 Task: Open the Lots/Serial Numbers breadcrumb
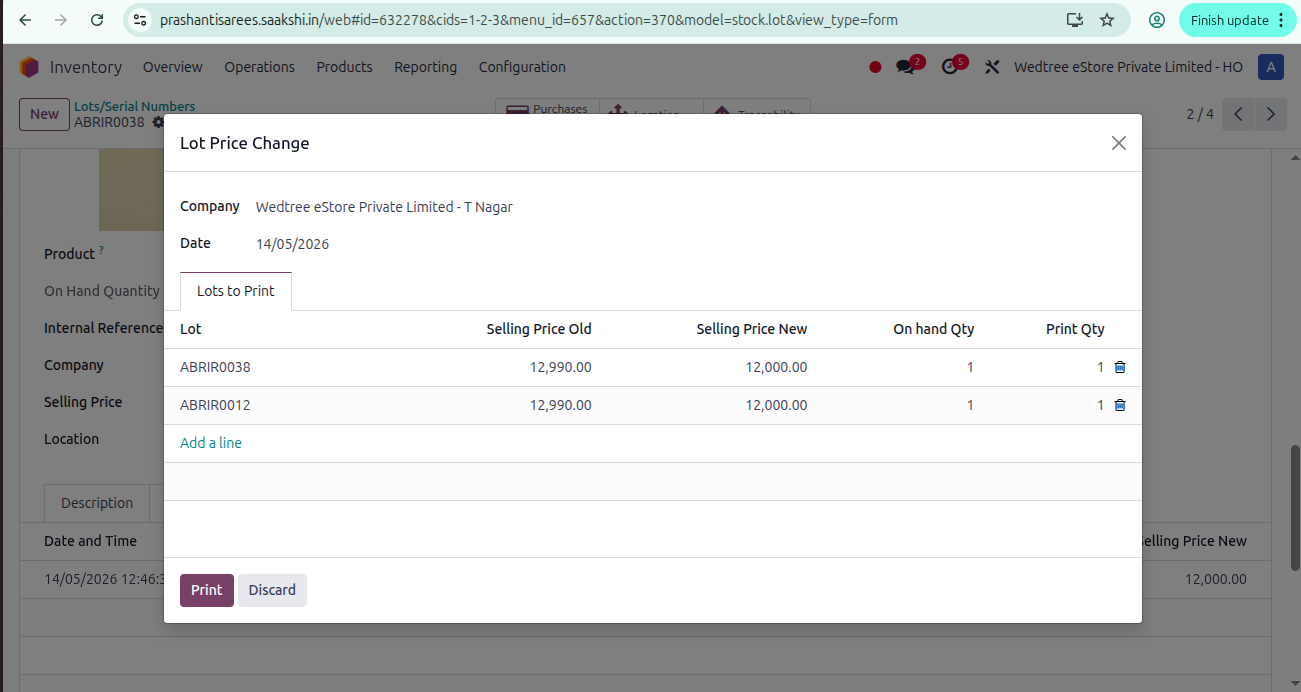pos(134,106)
